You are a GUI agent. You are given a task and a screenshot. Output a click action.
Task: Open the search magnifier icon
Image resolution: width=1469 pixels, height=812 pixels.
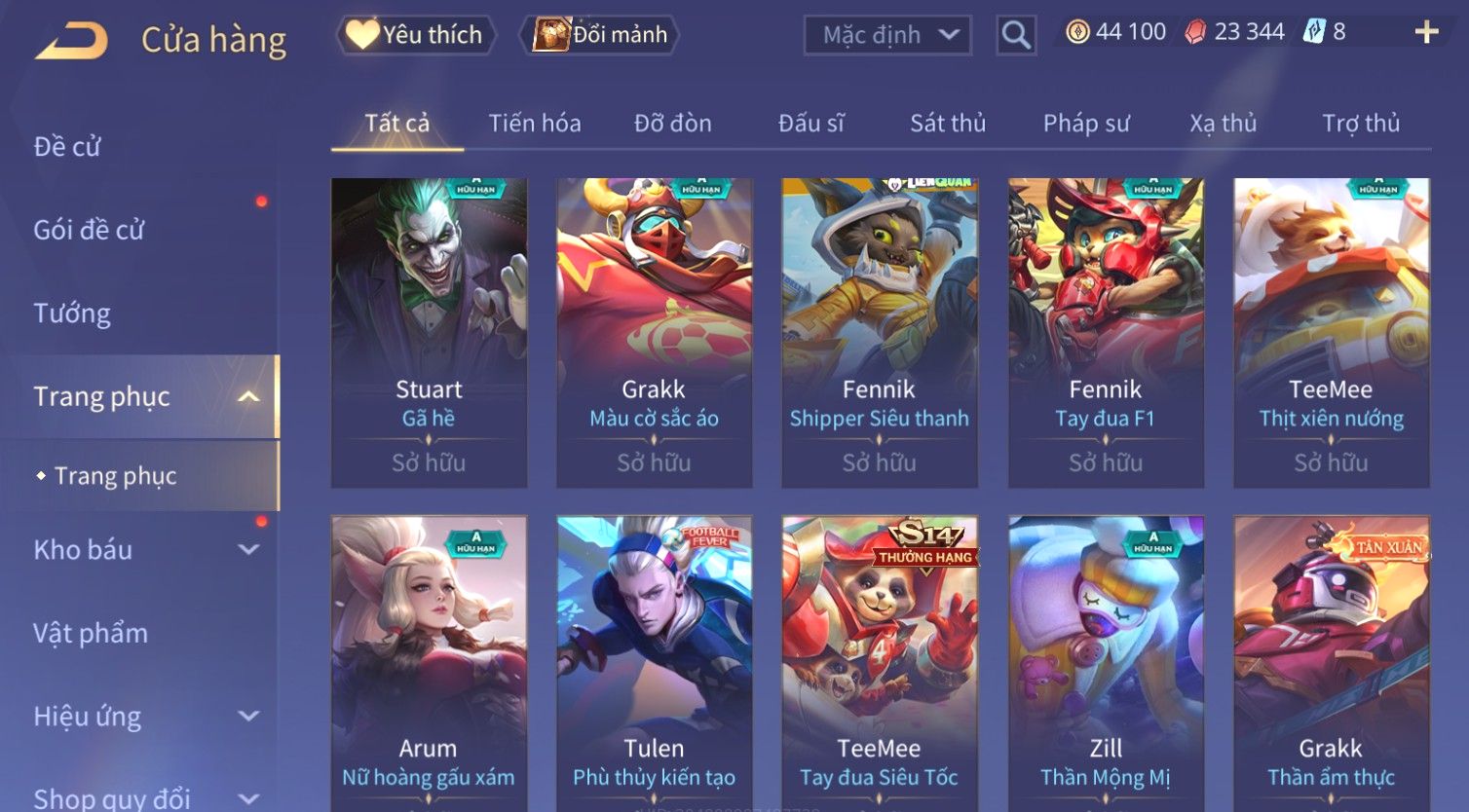pyautogui.click(x=1016, y=36)
